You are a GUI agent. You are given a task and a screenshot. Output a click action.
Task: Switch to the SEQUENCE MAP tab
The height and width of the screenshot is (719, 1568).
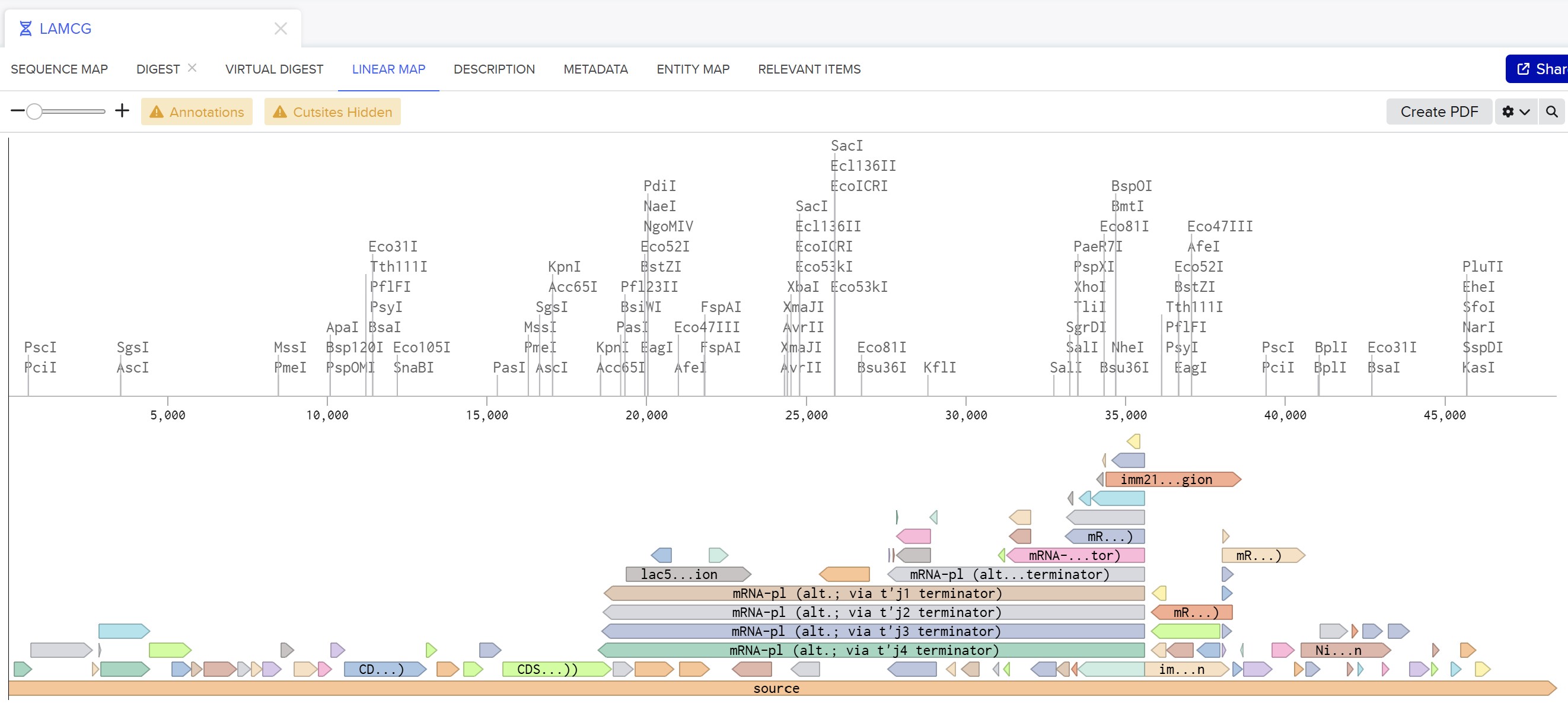coord(59,69)
